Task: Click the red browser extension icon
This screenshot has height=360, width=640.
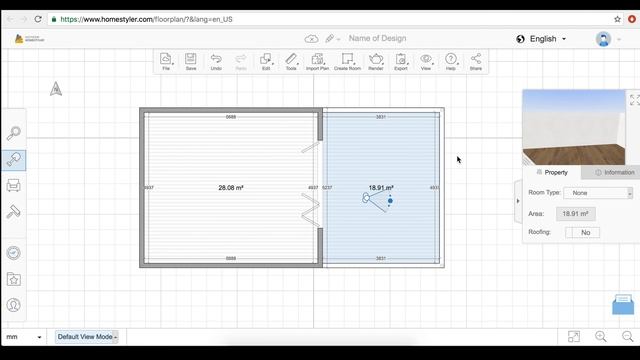Action: (x=632, y=19)
